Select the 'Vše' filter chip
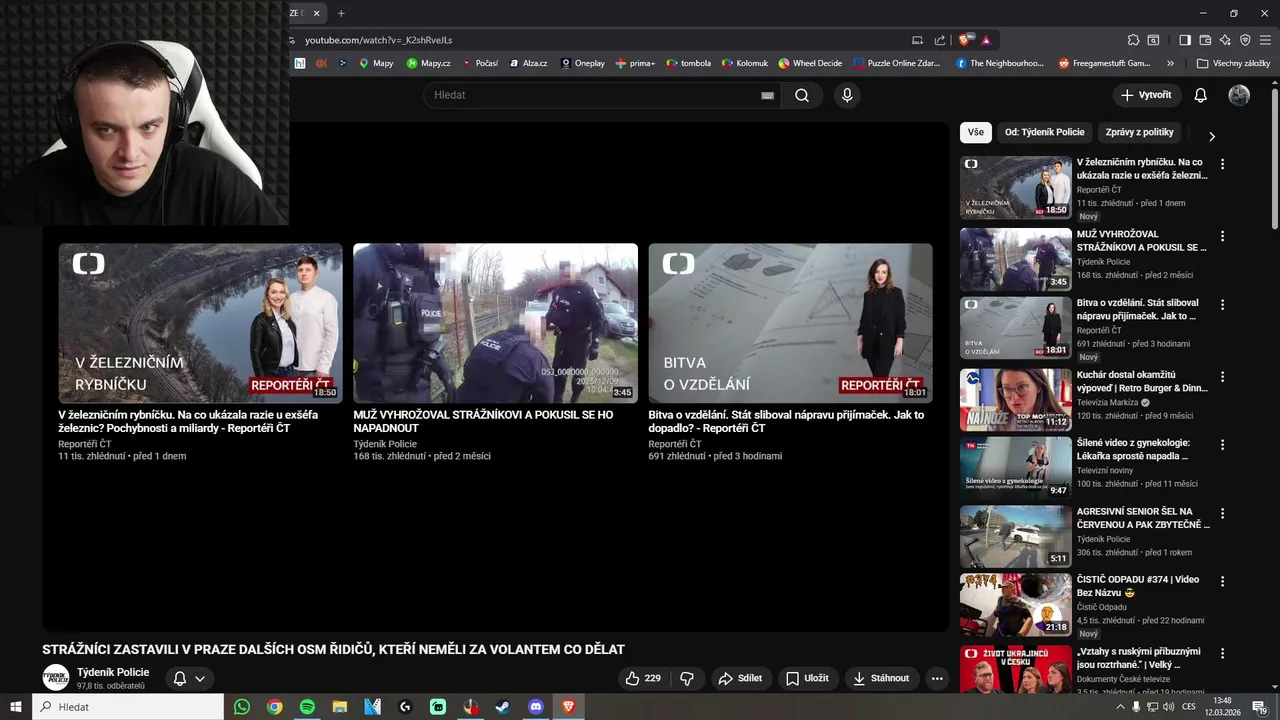The height and width of the screenshot is (720, 1280). pos(975,132)
